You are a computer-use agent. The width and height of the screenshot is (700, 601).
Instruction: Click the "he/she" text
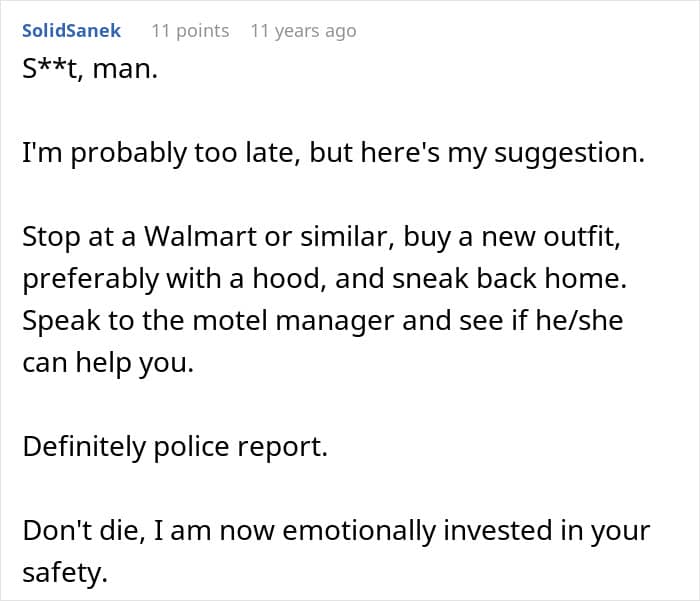pyautogui.click(x=521, y=322)
